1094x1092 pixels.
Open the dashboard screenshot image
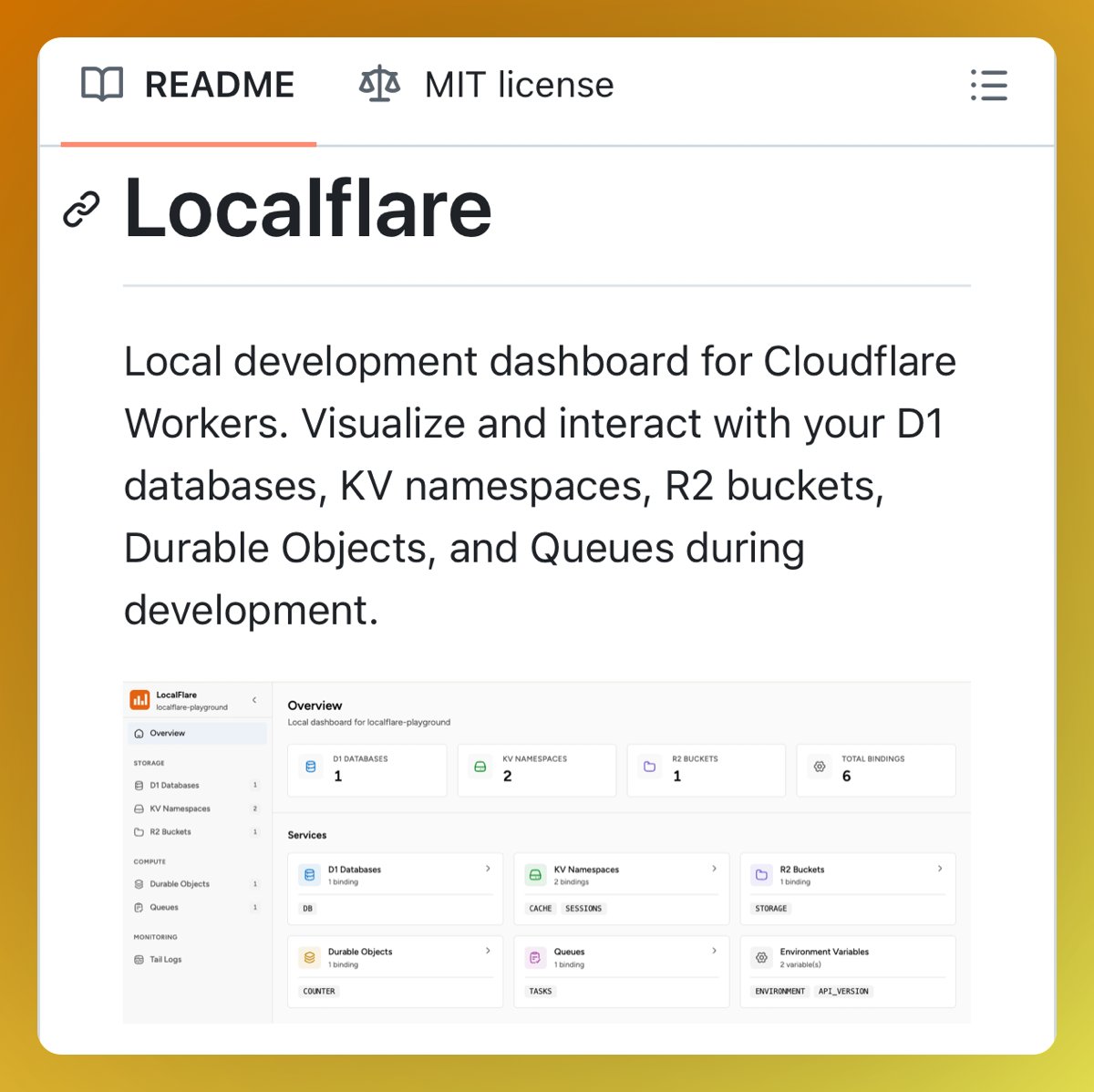(x=547, y=851)
